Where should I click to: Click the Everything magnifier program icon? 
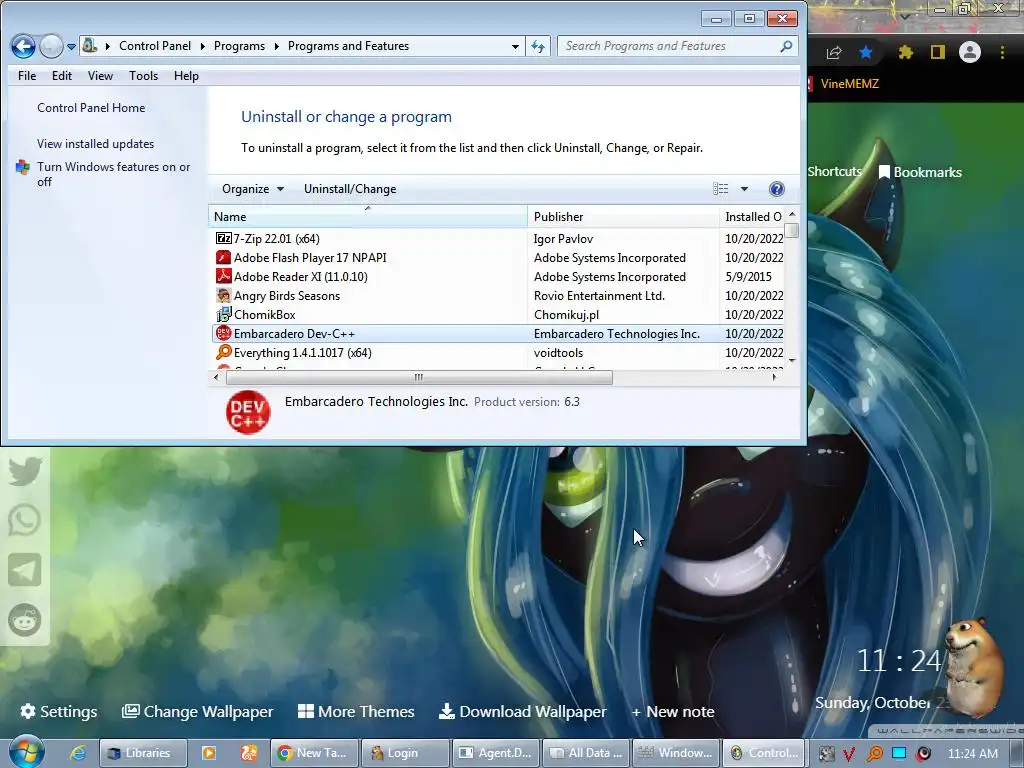pyautogui.click(x=223, y=352)
